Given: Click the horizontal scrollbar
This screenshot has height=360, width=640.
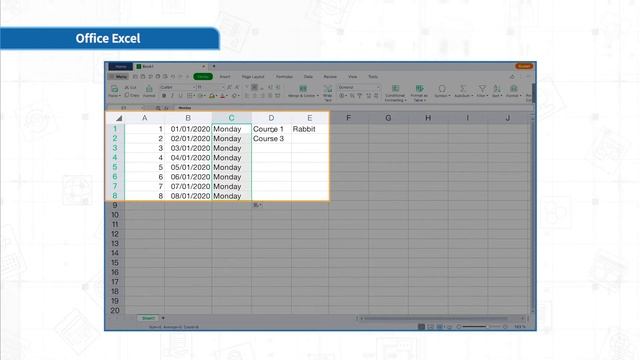Looking at the screenshot, I should pyautogui.click(x=436, y=318).
